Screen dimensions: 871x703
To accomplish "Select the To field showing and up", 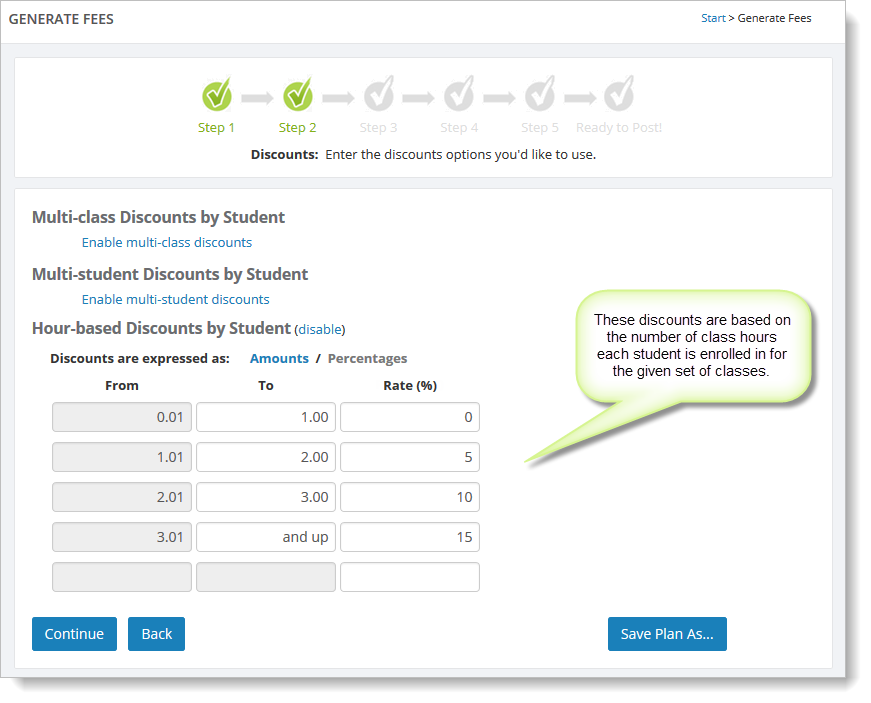I will 266,537.
